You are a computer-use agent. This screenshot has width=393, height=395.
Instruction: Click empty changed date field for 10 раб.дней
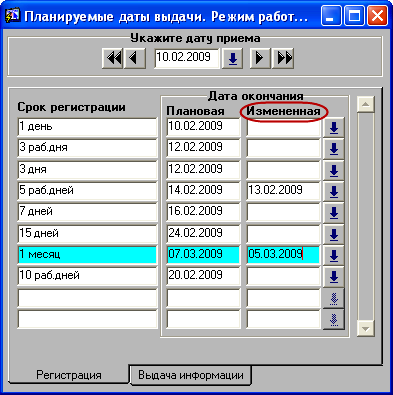click(283, 276)
